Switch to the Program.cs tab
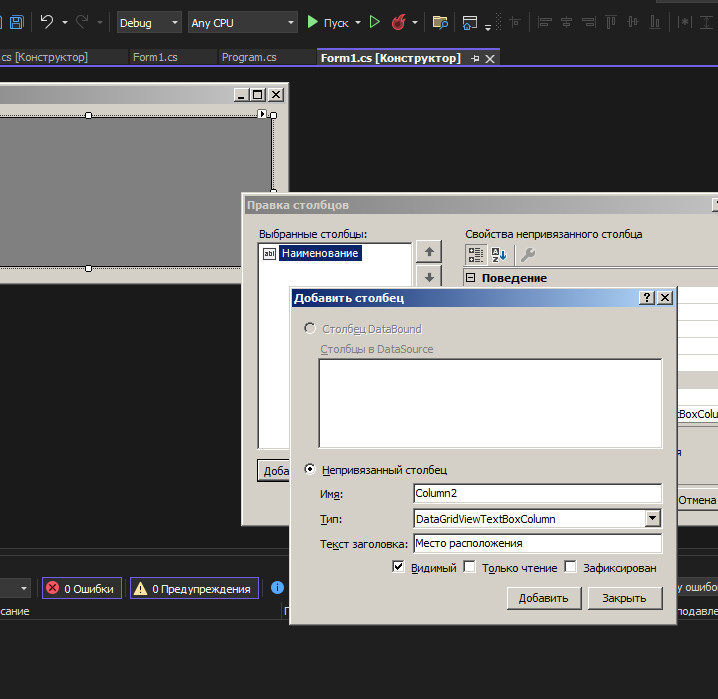This screenshot has width=718, height=699. coord(249,57)
